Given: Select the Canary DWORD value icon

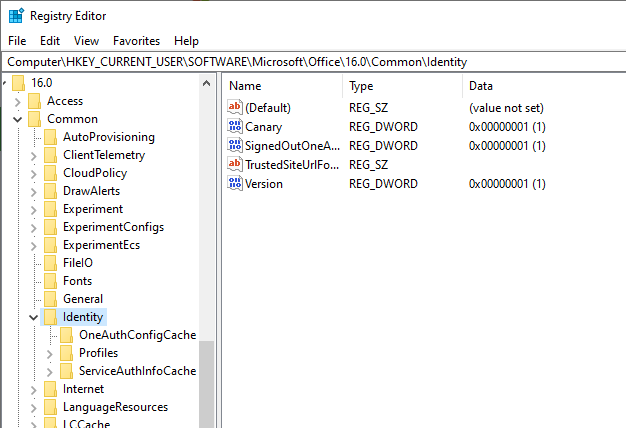Looking at the screenshot, I should pos(235,126).
